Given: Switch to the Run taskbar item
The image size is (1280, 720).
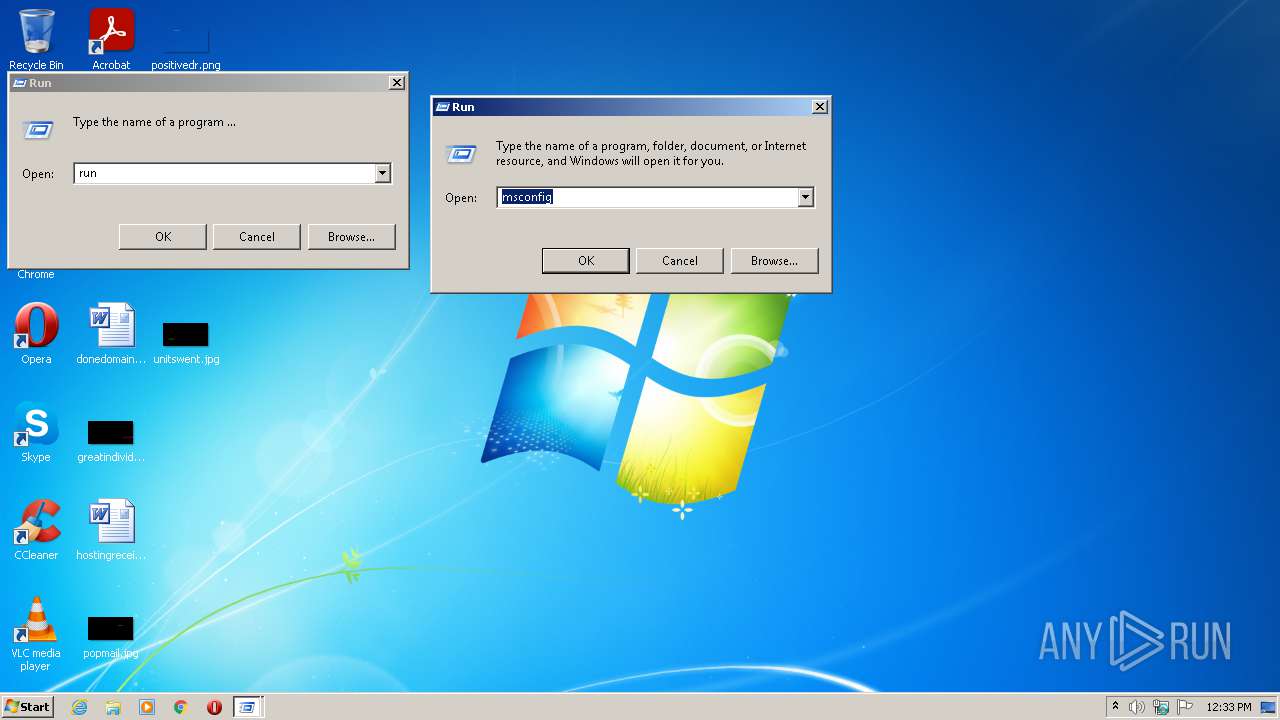Looking at the screenshot, I should coord(247,707).
